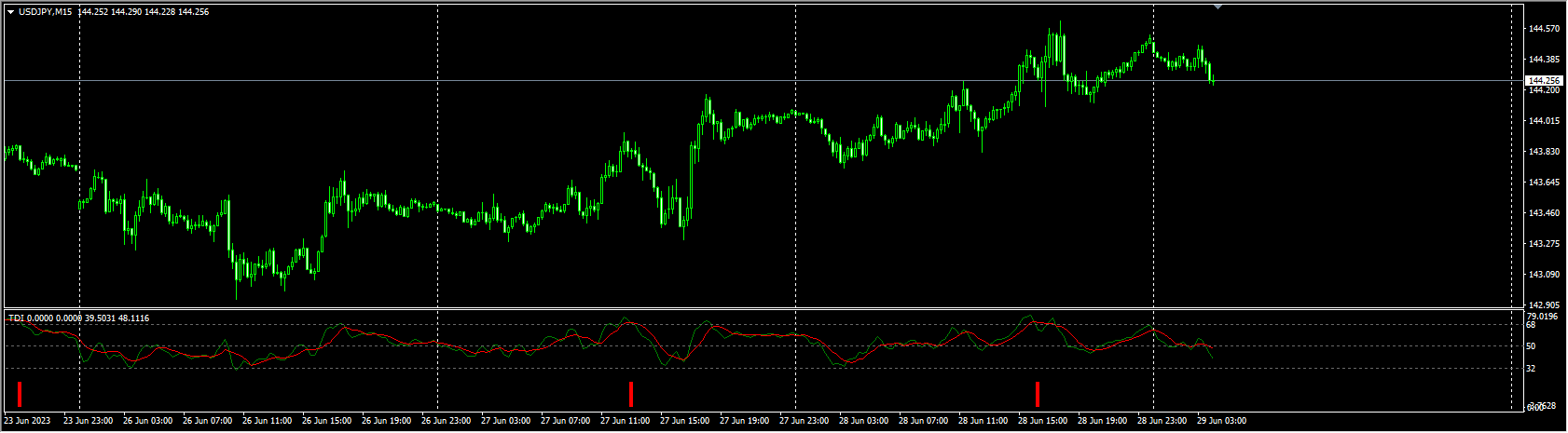1568x433 pixels.
Task: Click the 23 Jun 2023 date label
Action: pyautogui.click(x=28, y=421)
